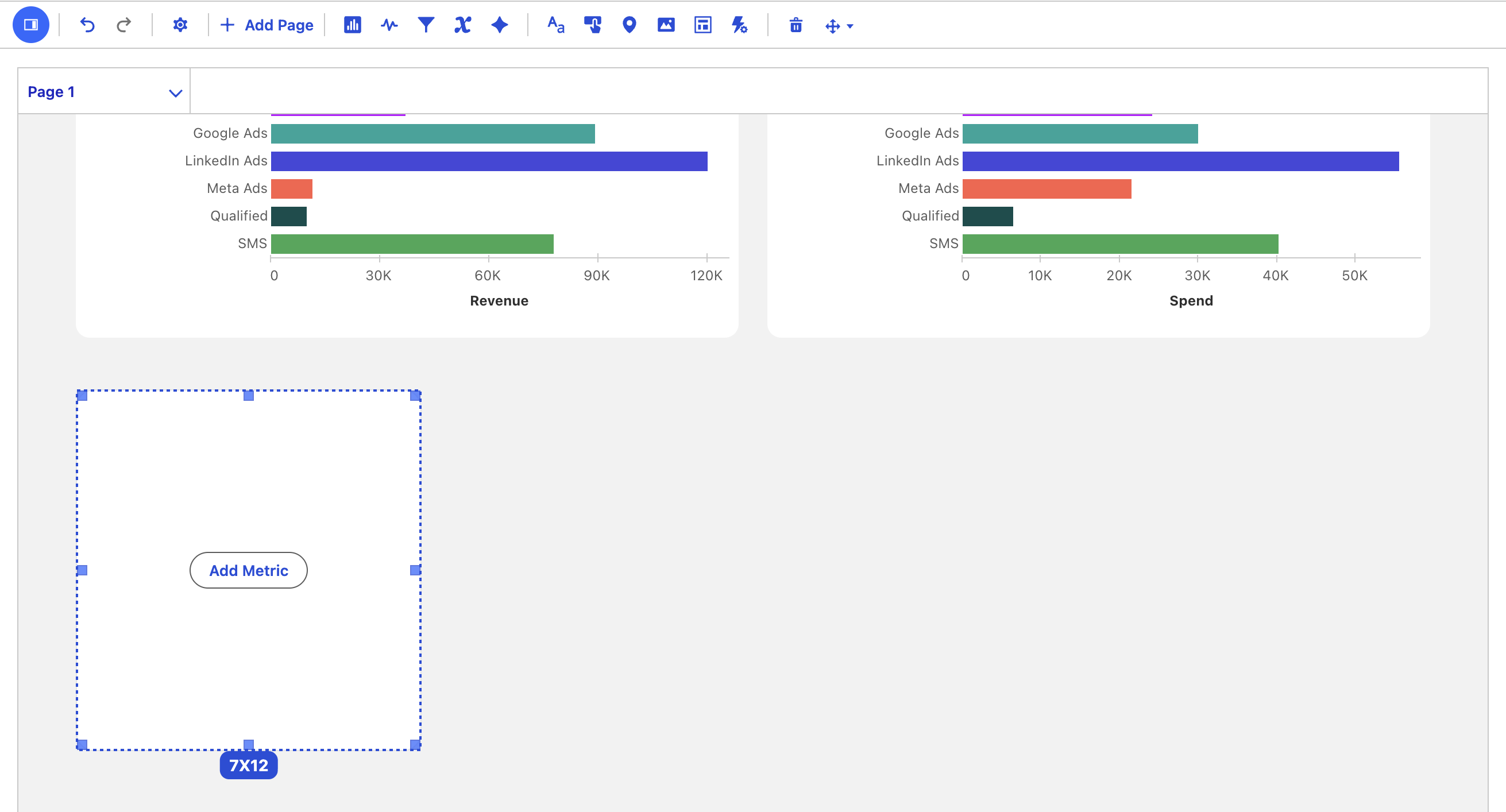The height and width of the screenshot is (812, 1506).
Task: Click the Revenue axis title
Action: click(x=499, y=300)
